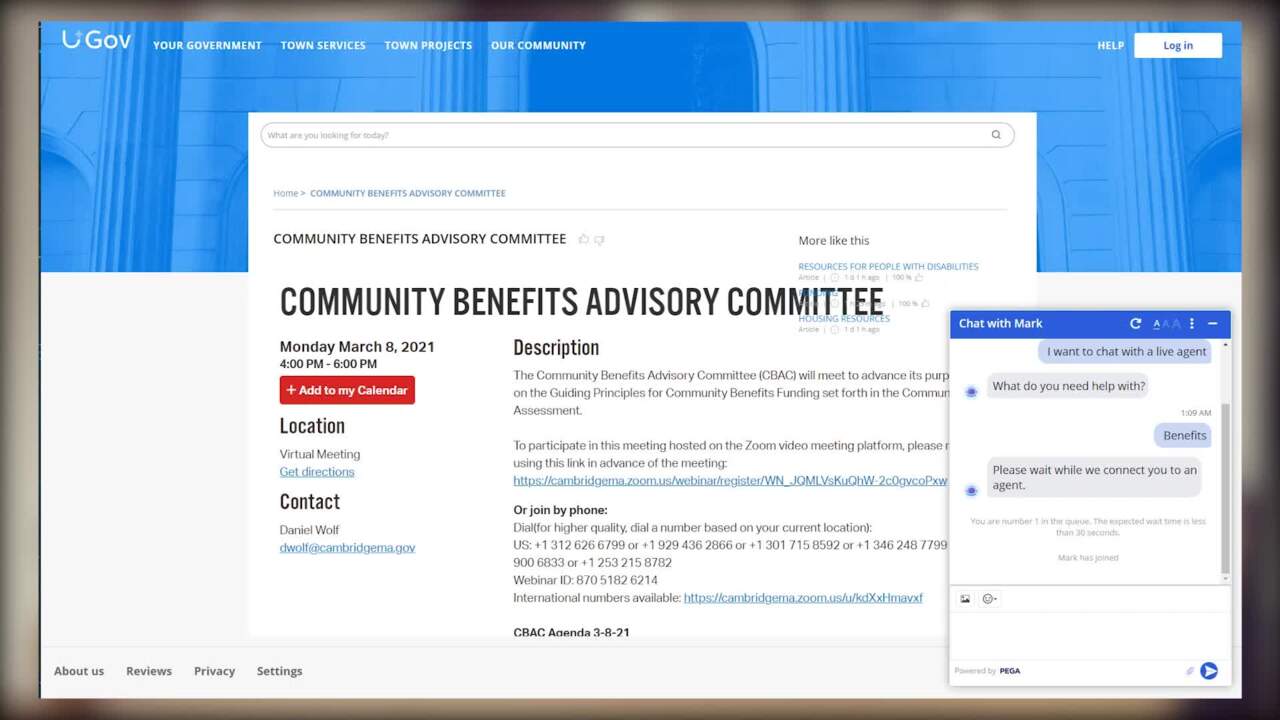Click the search magnifier icon
Image resolution: width=1280 pixels, height=720 pixels.
(996, 135)
